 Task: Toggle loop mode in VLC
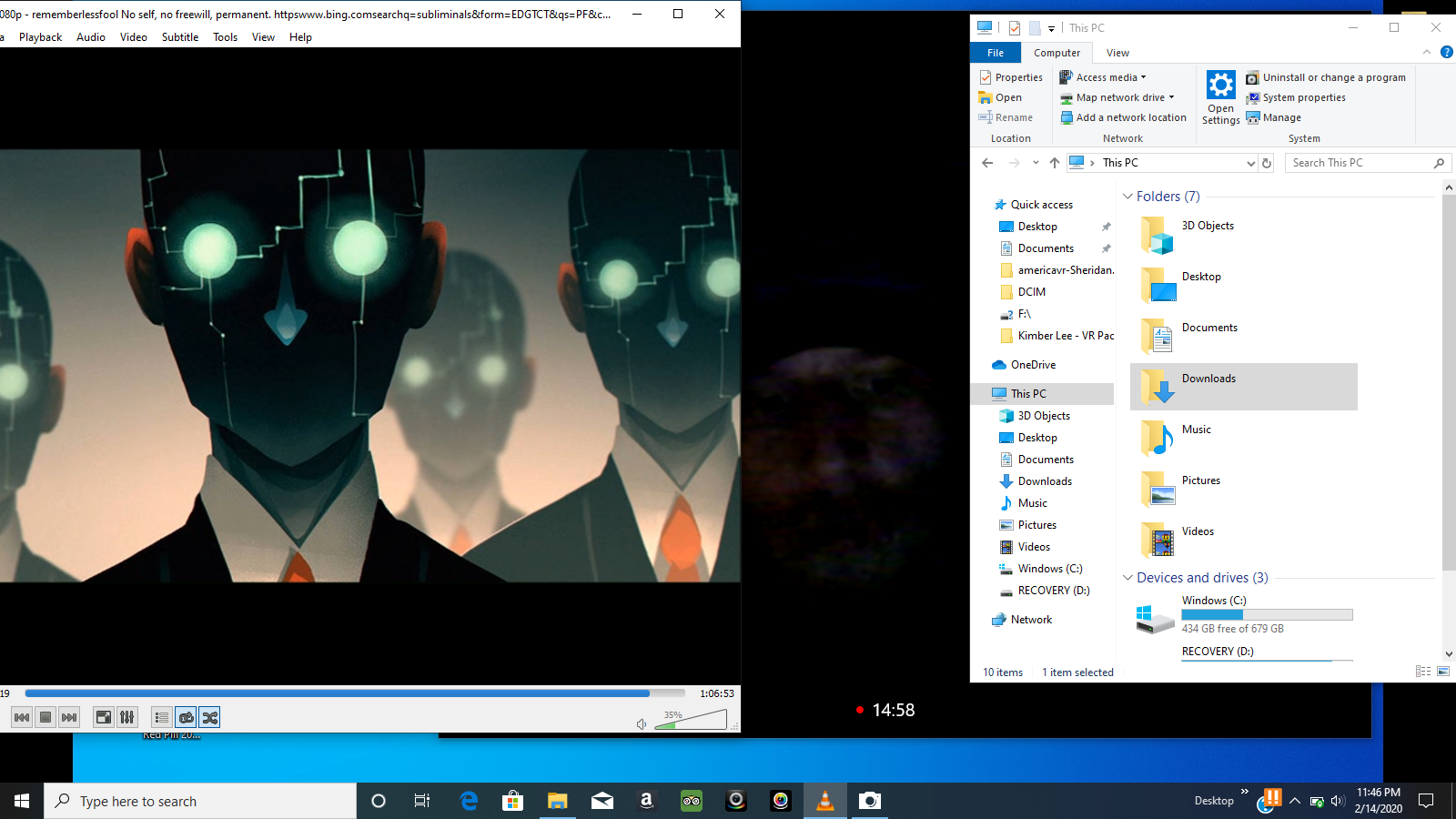186,717
